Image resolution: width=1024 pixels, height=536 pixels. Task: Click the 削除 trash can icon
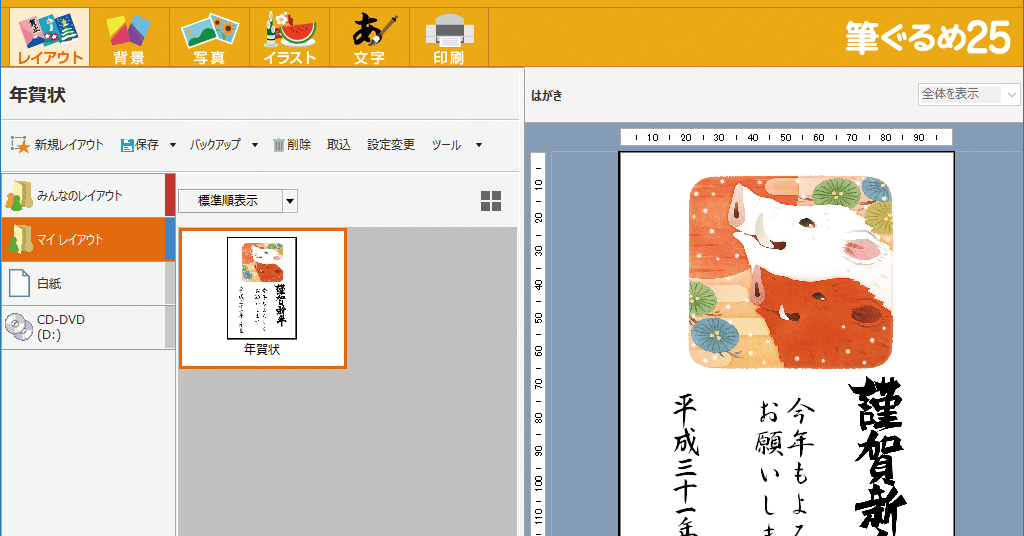[279, 145]
